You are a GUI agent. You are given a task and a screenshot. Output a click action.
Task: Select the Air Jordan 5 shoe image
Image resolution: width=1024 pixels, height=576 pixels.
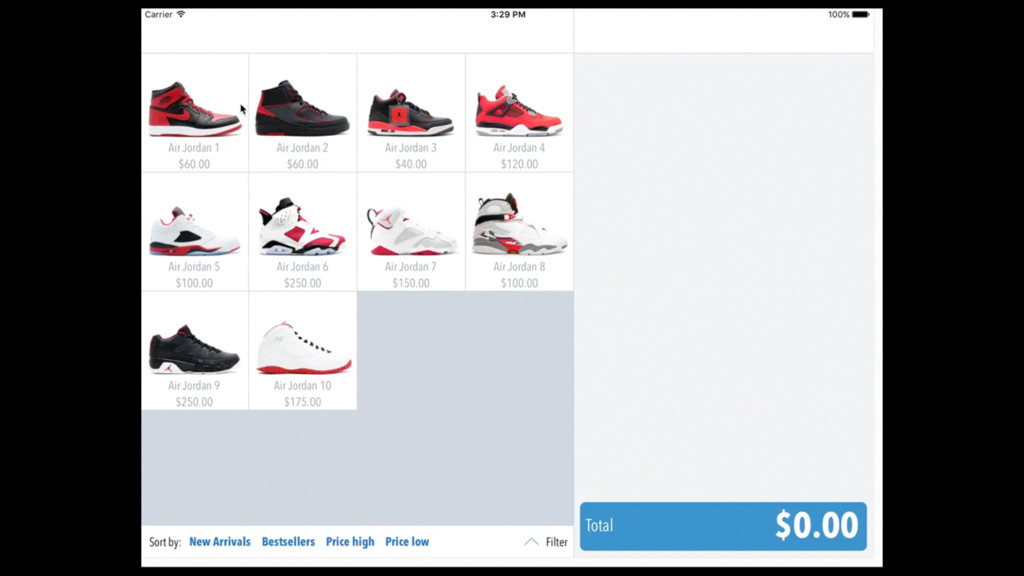coord(195,231)
